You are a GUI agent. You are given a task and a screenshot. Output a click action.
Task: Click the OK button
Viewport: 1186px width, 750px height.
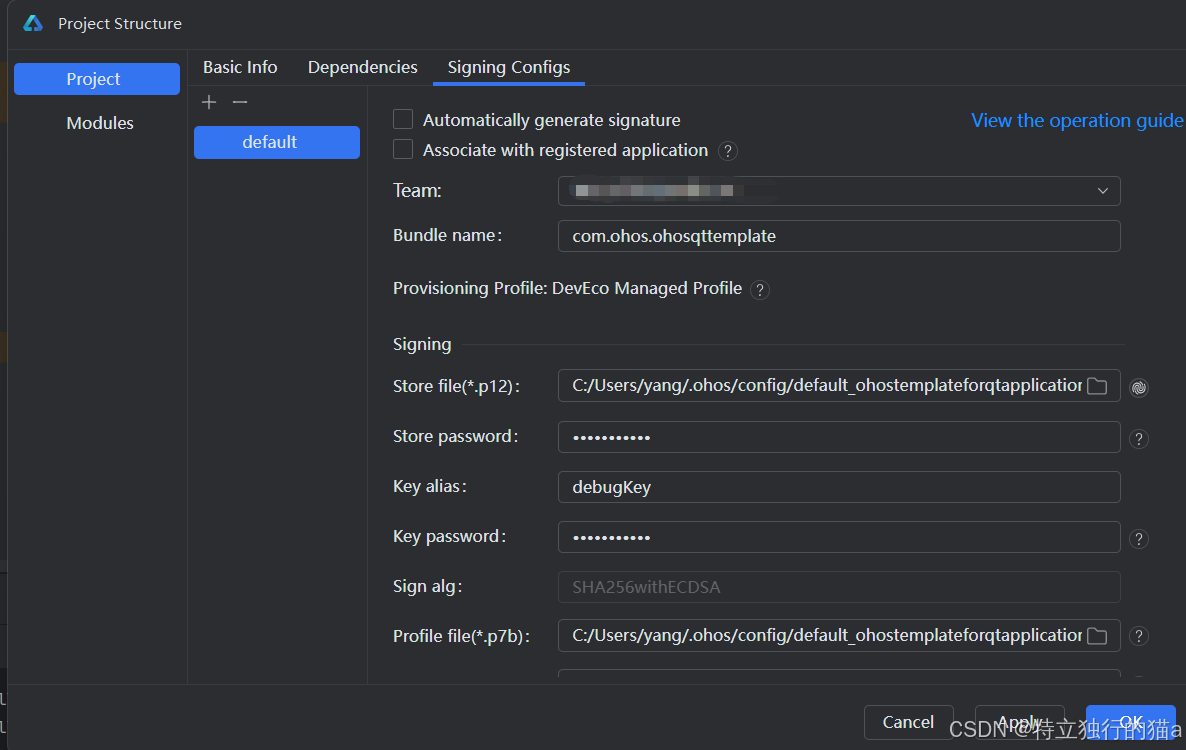click(x=1131, y=722)
